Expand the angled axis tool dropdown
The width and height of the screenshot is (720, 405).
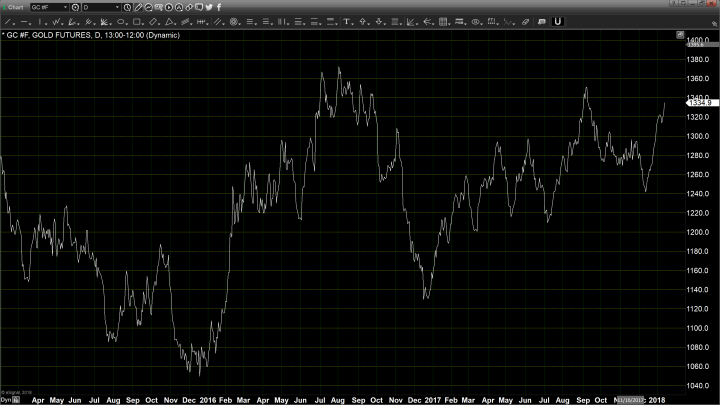pyautogui.click(x=417, y=23)
